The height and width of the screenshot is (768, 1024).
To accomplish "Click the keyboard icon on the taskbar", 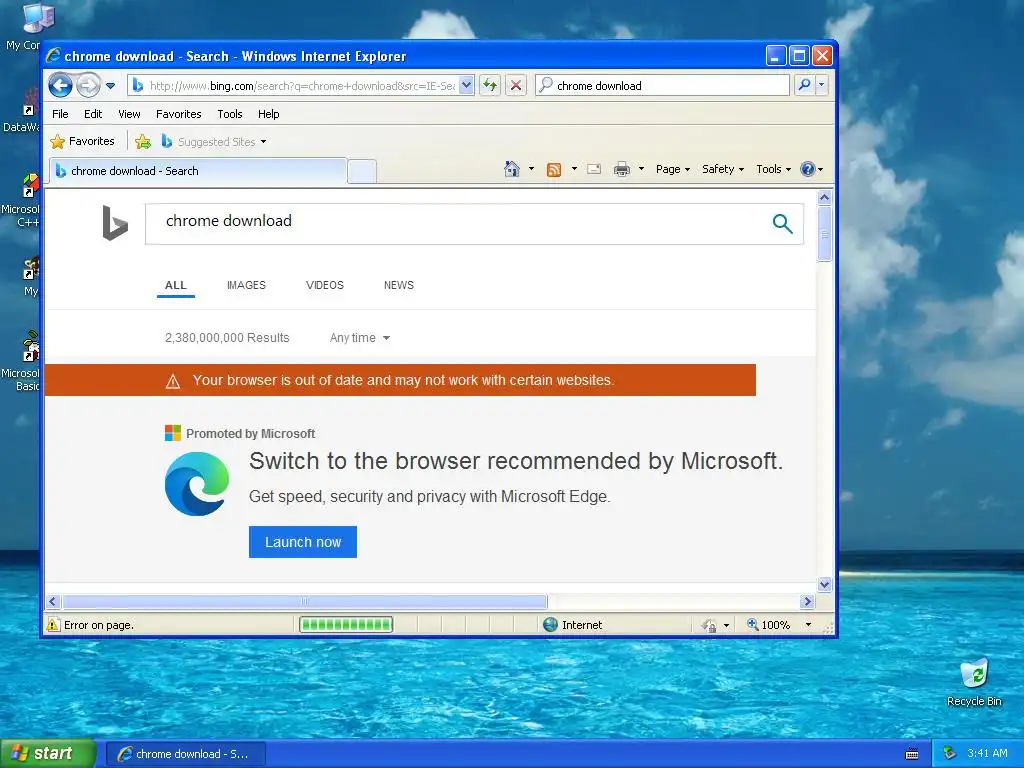I will point(912,754).
